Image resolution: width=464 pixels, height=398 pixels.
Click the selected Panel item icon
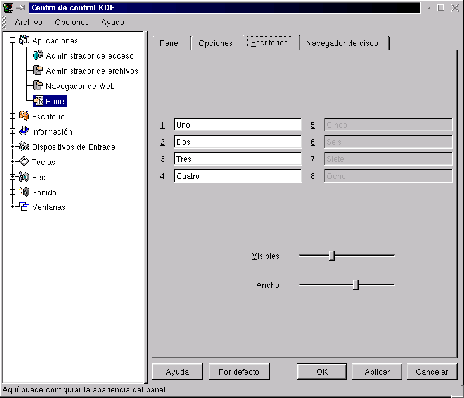click(x=38, y=101)
